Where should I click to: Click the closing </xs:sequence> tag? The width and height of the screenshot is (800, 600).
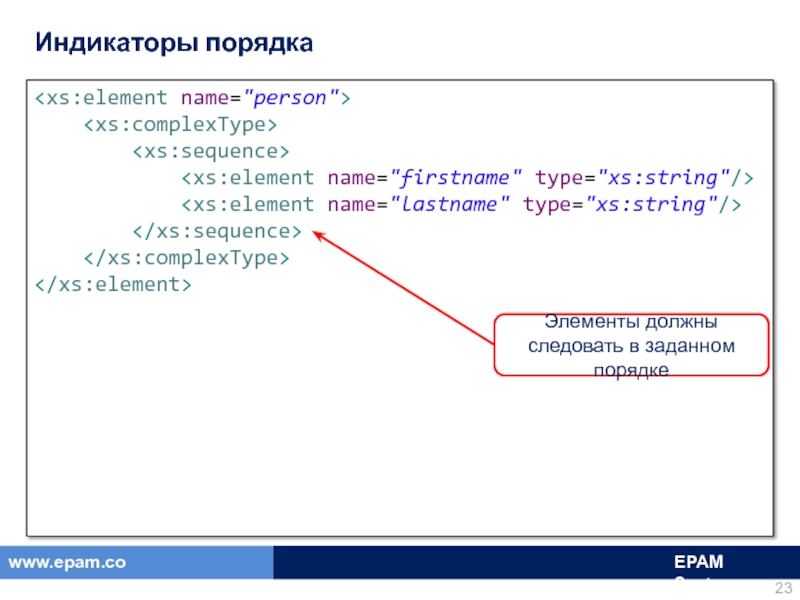coord(217,231)
